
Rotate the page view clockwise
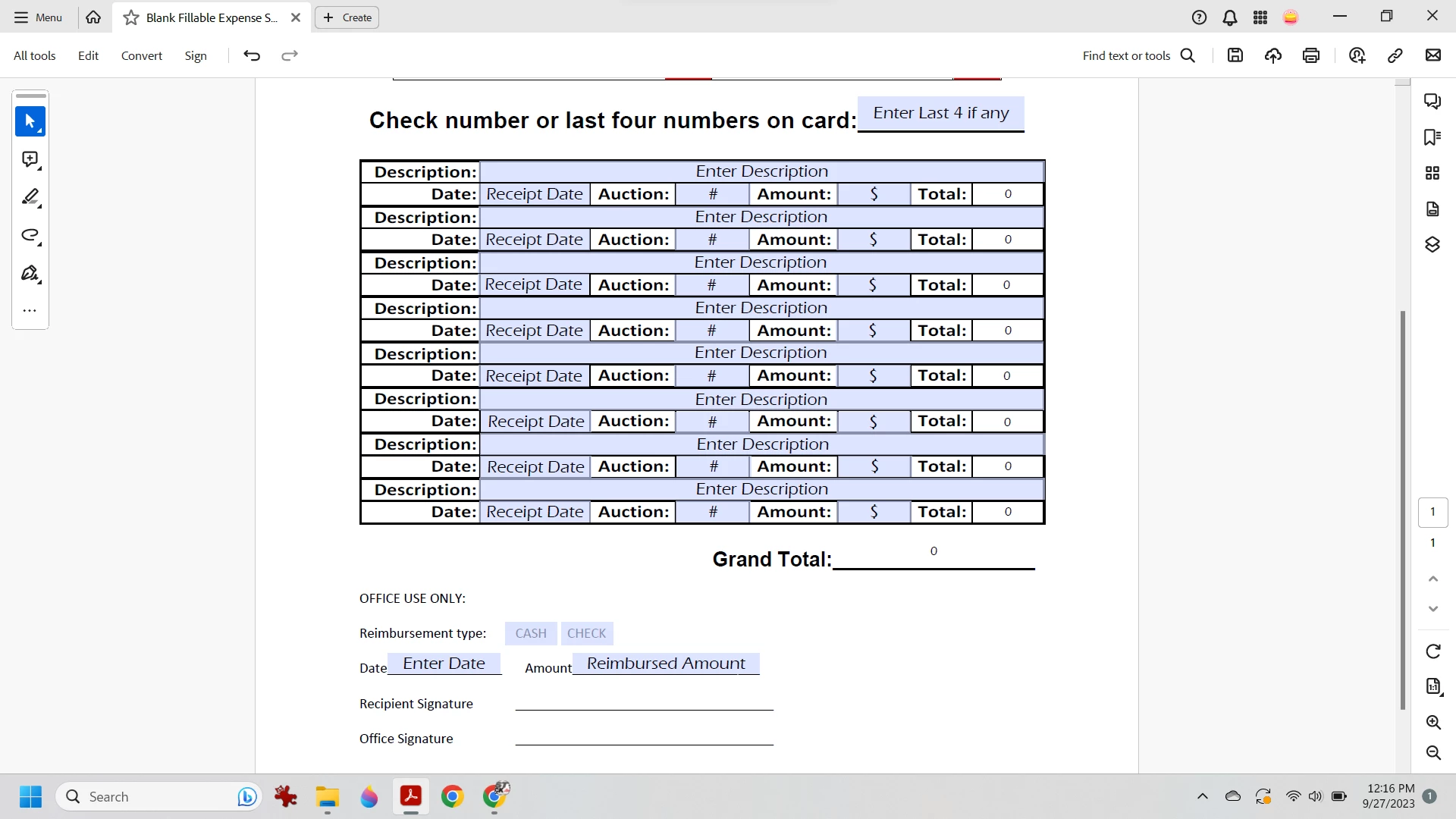point(1432,651)
